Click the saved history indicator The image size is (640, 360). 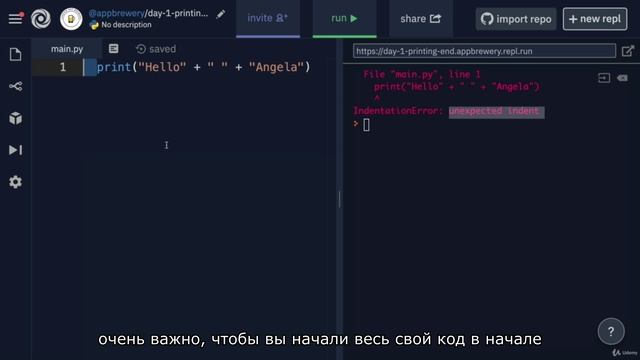coord(156,49)
